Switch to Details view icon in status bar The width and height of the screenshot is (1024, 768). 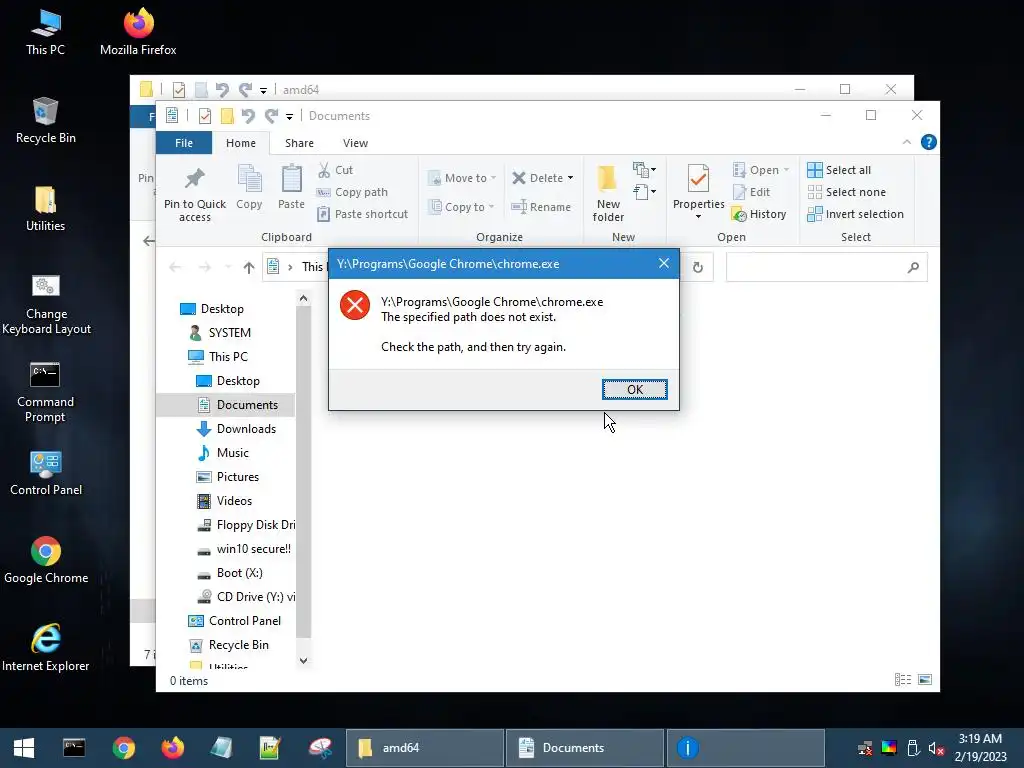903,680
